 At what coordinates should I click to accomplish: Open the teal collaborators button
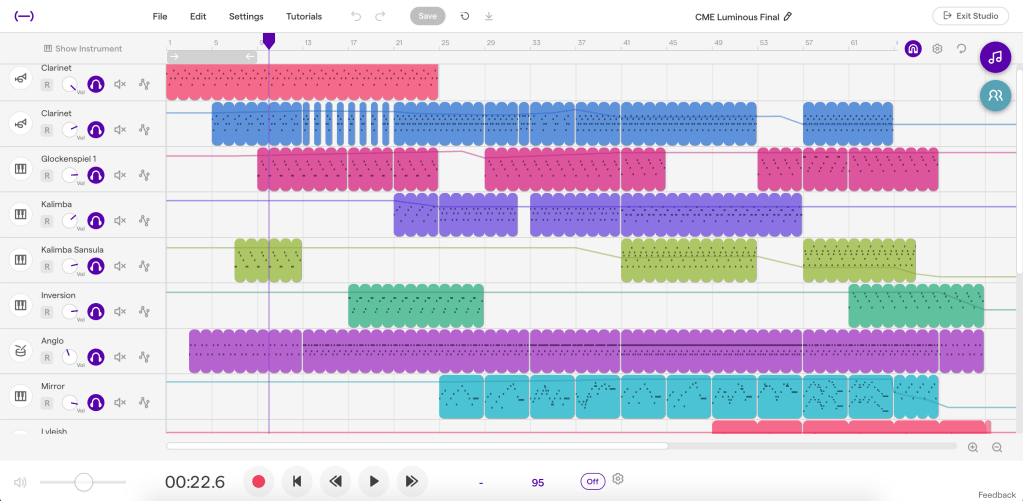(994, 95)
